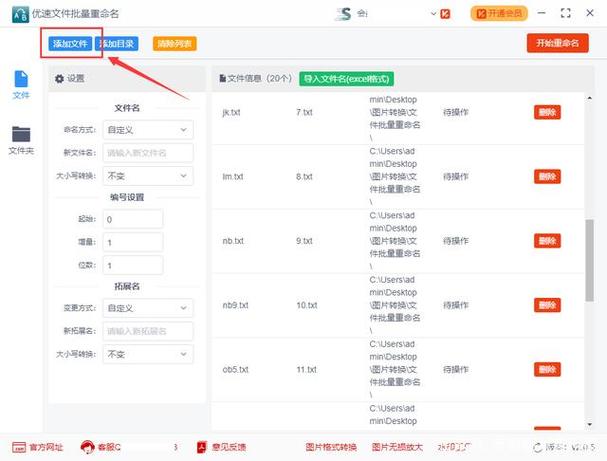Select the jk.txt original file name cell
Viewport: 607px width, 461px height.
pyautogui.click(x=231, y=113)
